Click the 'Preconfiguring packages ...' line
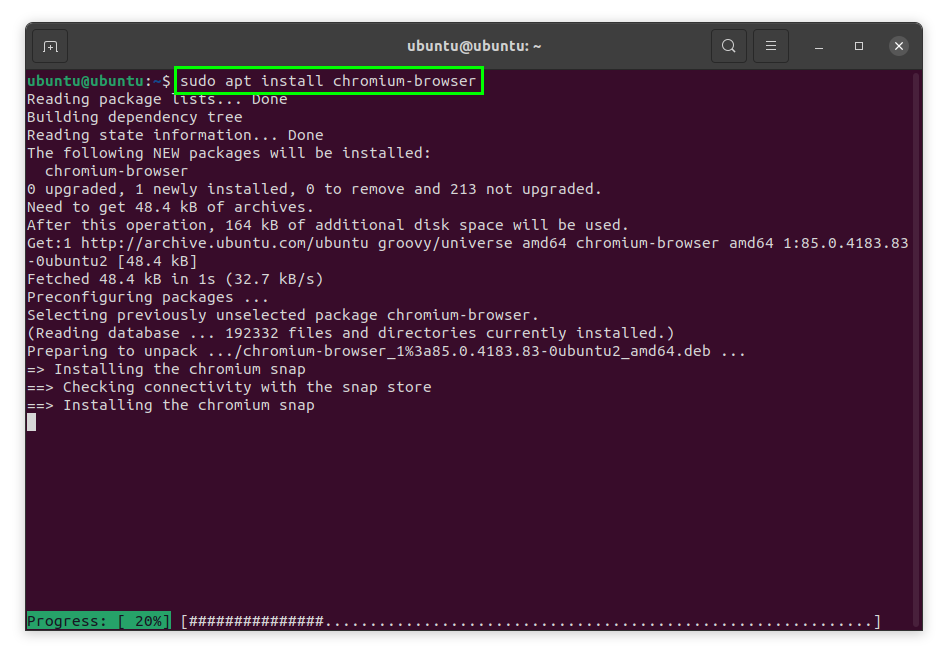Image resolution: width=948 pixels, height=659 pixels. tap(148, 297)
